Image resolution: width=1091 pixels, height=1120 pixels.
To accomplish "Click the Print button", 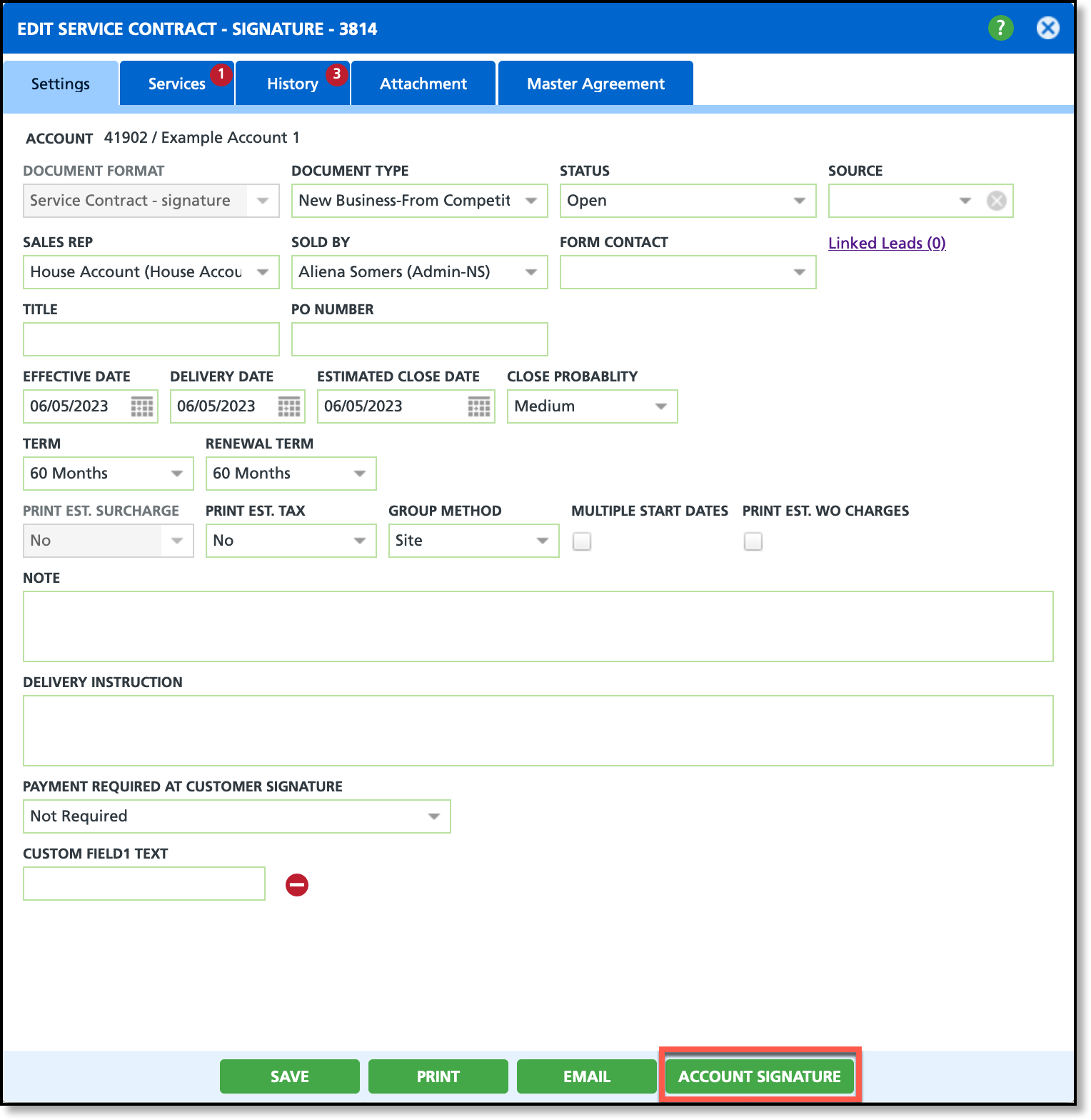I will (438, 1076).
